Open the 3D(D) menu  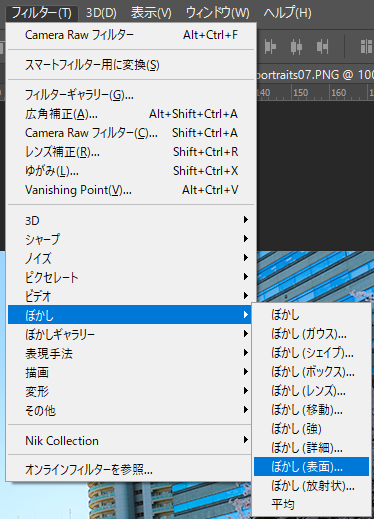(x=101, y=13)
